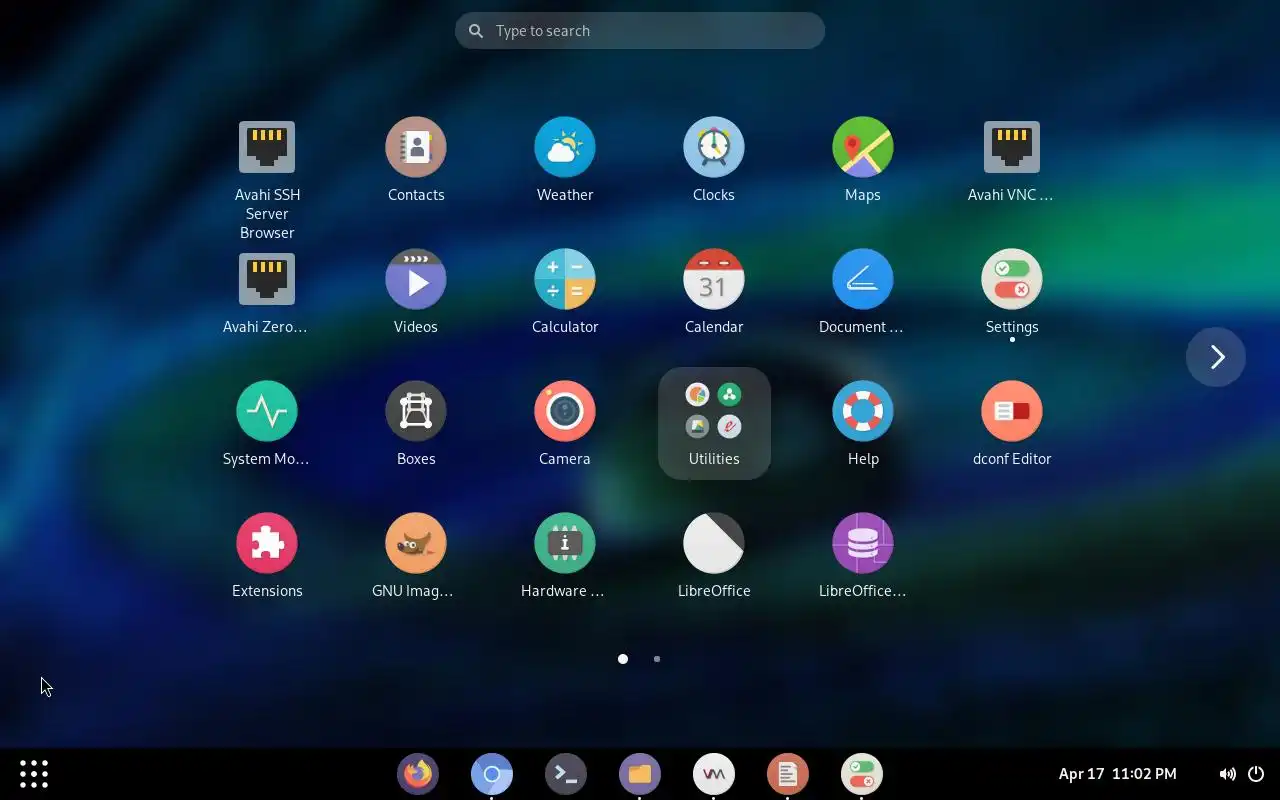Open the Videos app

tap(416, 279)
